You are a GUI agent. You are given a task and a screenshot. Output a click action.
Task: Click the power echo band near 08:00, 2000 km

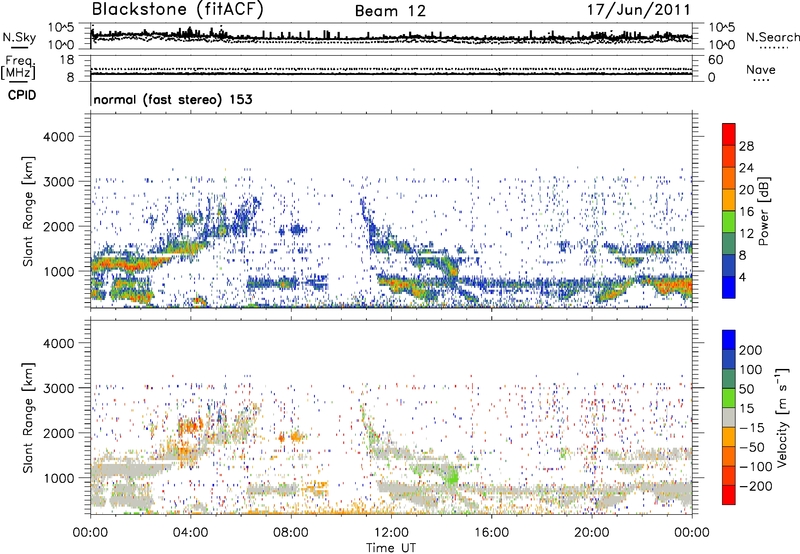click(297, 229)
